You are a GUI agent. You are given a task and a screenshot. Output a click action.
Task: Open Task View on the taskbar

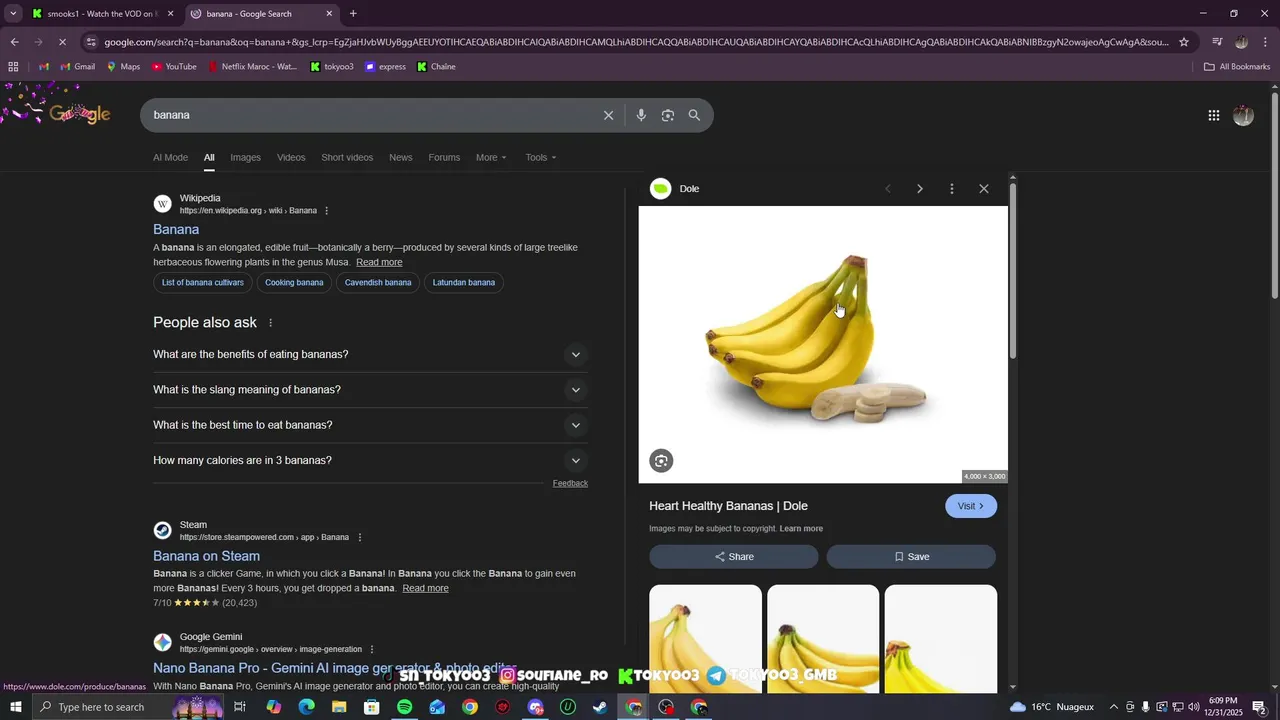240,707
